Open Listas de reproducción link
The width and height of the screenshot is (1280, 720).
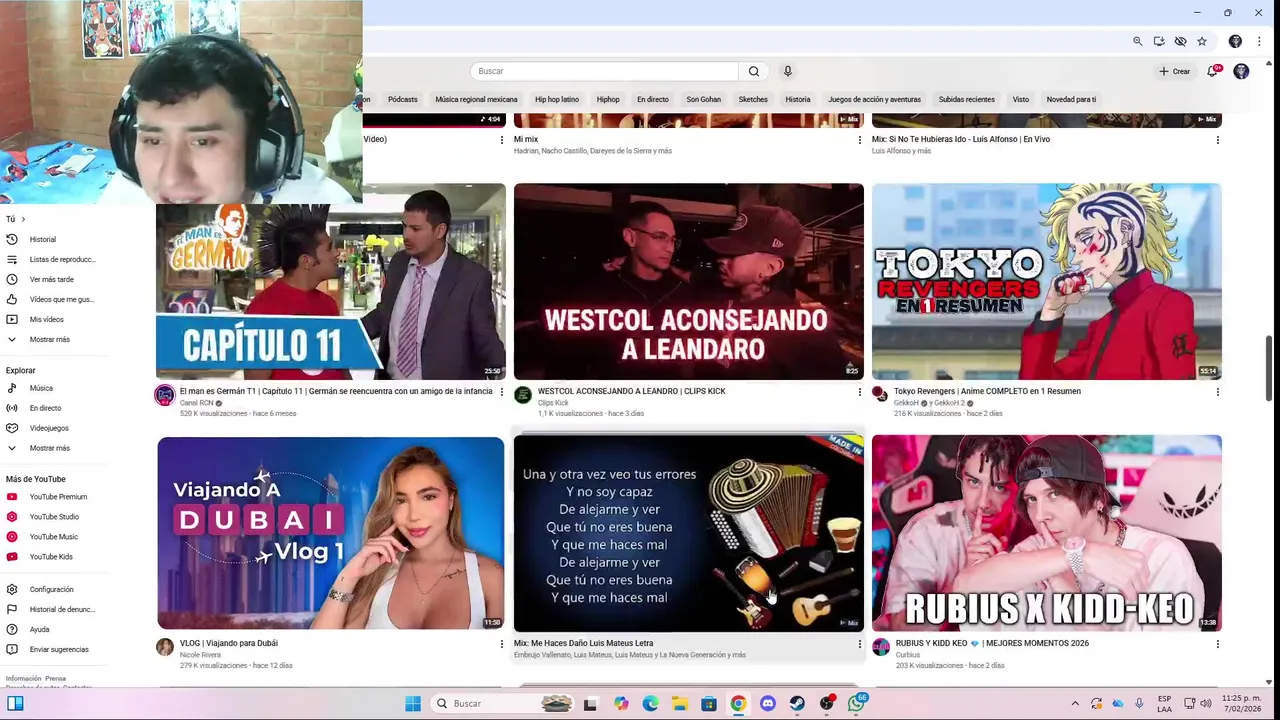click(62, 259)
